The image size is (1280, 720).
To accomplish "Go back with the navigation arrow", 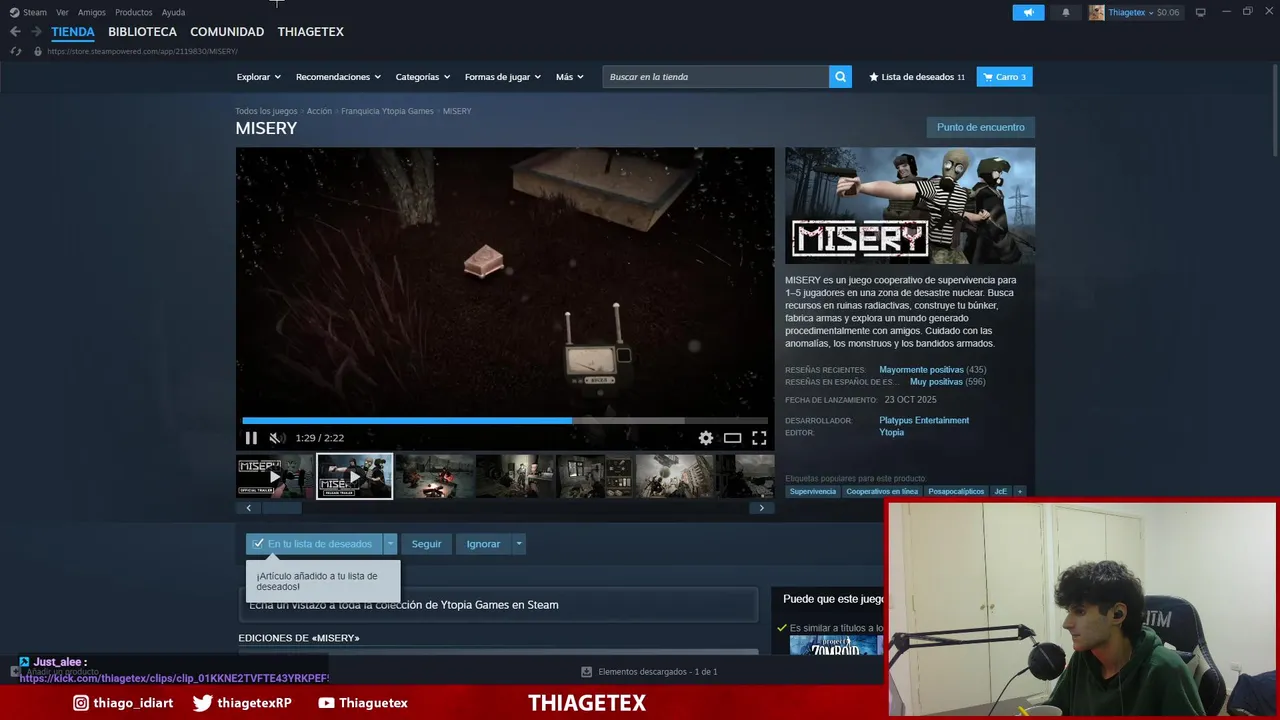I will (15, 32).
